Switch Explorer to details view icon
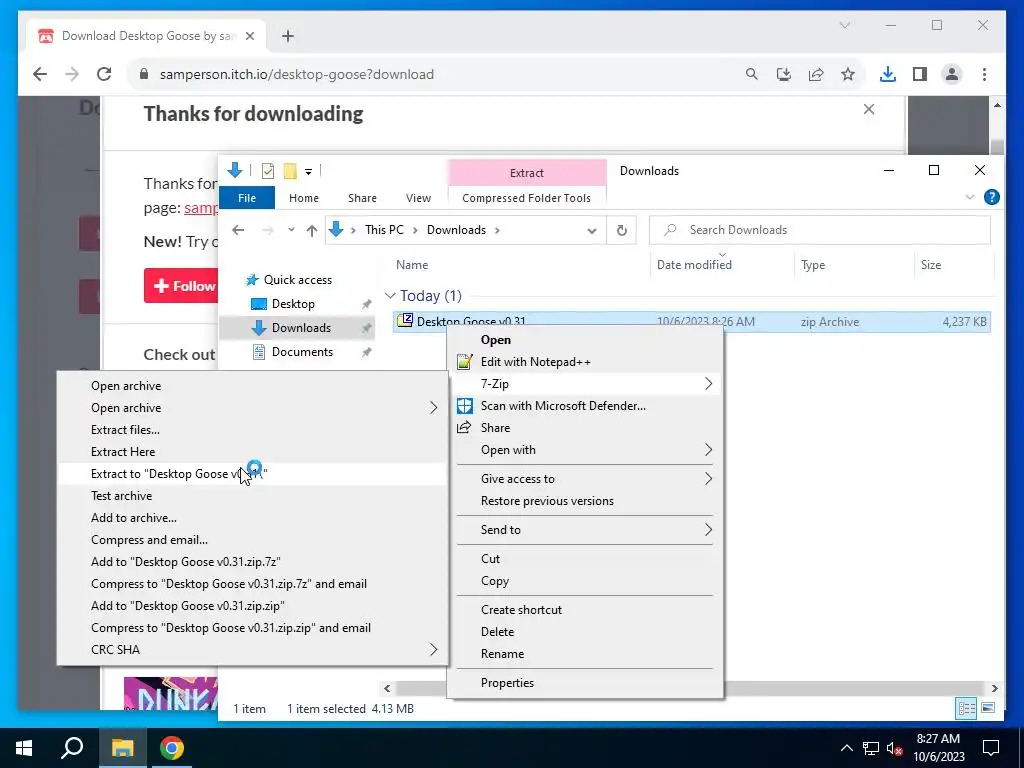The image size is (1024, 768). [966, 708]
